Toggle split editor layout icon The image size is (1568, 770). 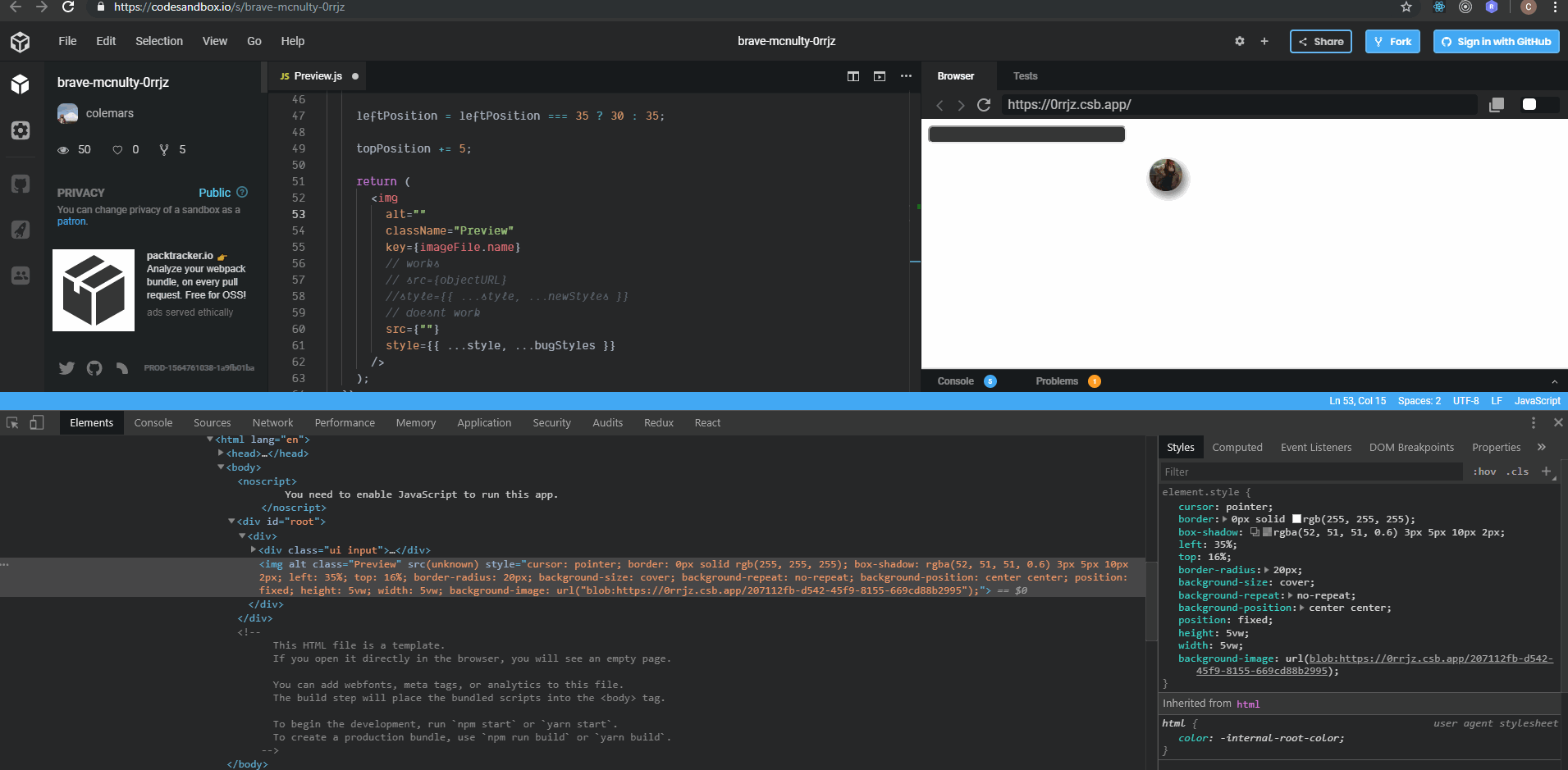coord(853,76)
